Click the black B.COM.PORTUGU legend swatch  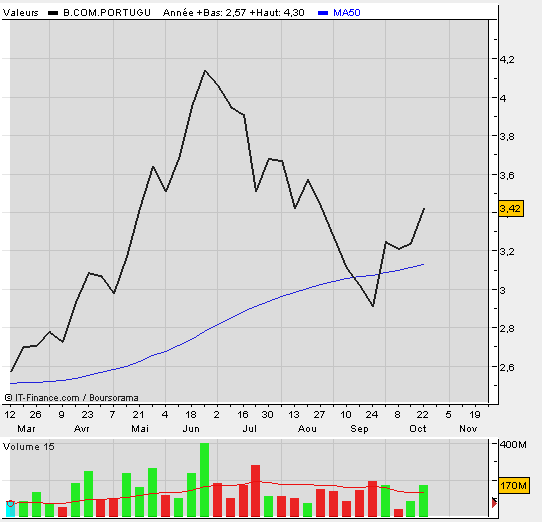coord(53,13)
